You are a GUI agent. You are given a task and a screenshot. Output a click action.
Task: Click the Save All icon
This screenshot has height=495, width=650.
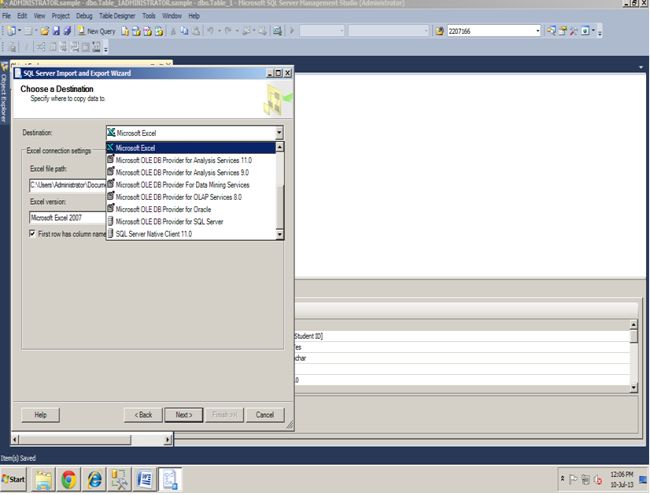pyautogui.click(x=67, y=31)
